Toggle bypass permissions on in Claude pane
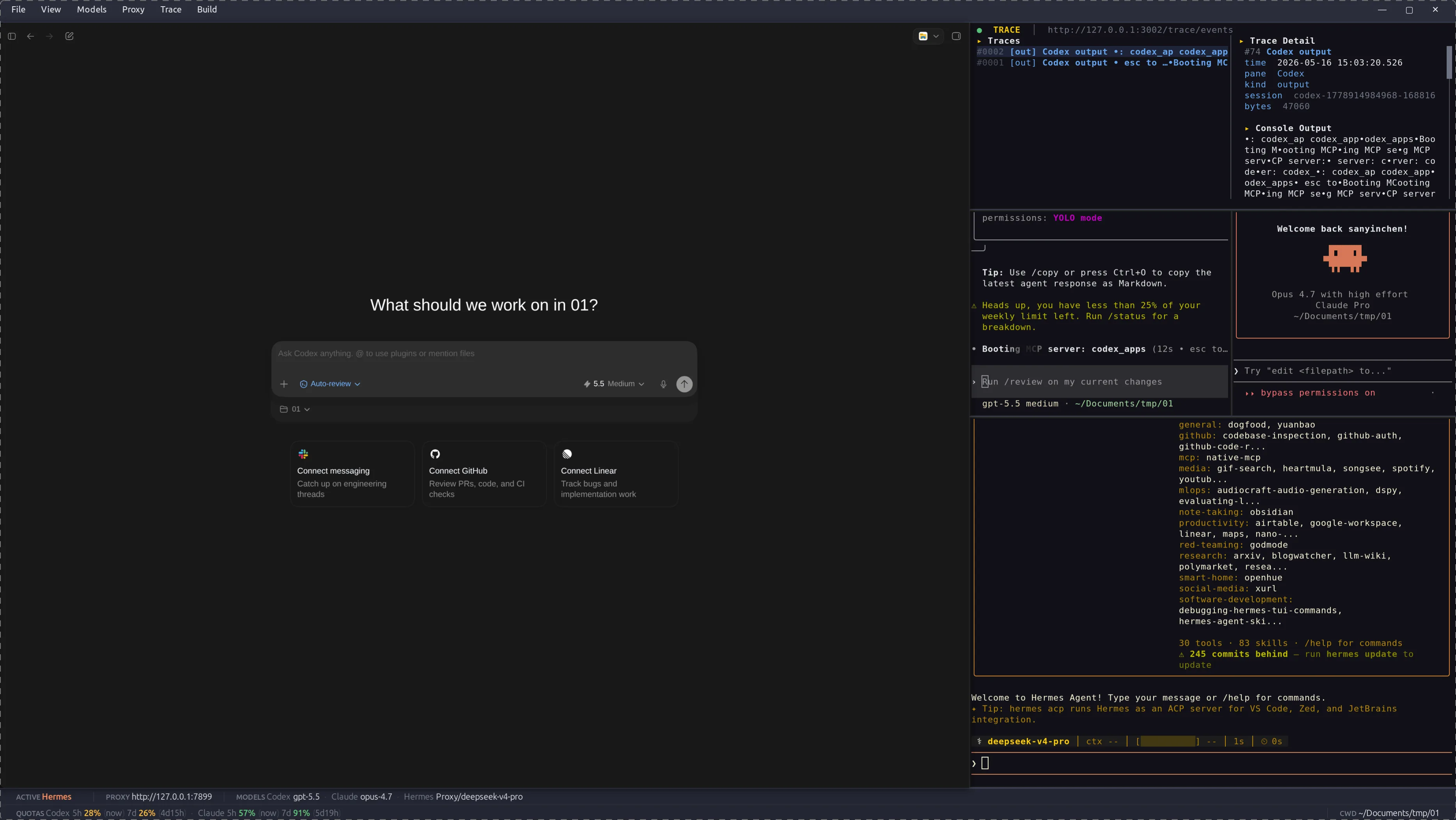The width and height of the screenshot is (1456, 820). tap(1310, 393)
